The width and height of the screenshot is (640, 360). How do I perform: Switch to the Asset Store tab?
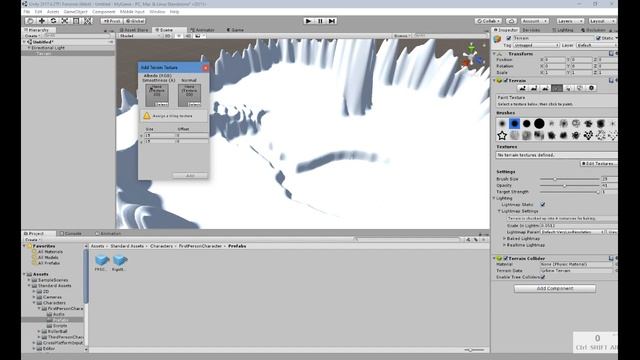pos(134,30)
